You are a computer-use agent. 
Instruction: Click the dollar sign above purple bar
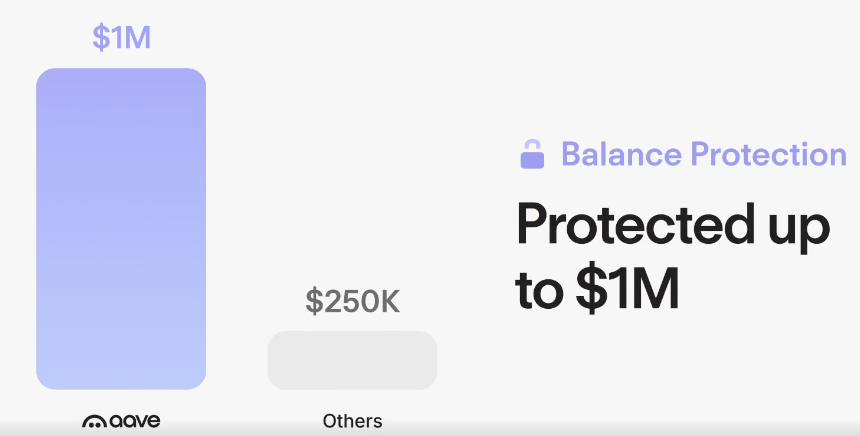pyautogui.click(x=101, y=36)
